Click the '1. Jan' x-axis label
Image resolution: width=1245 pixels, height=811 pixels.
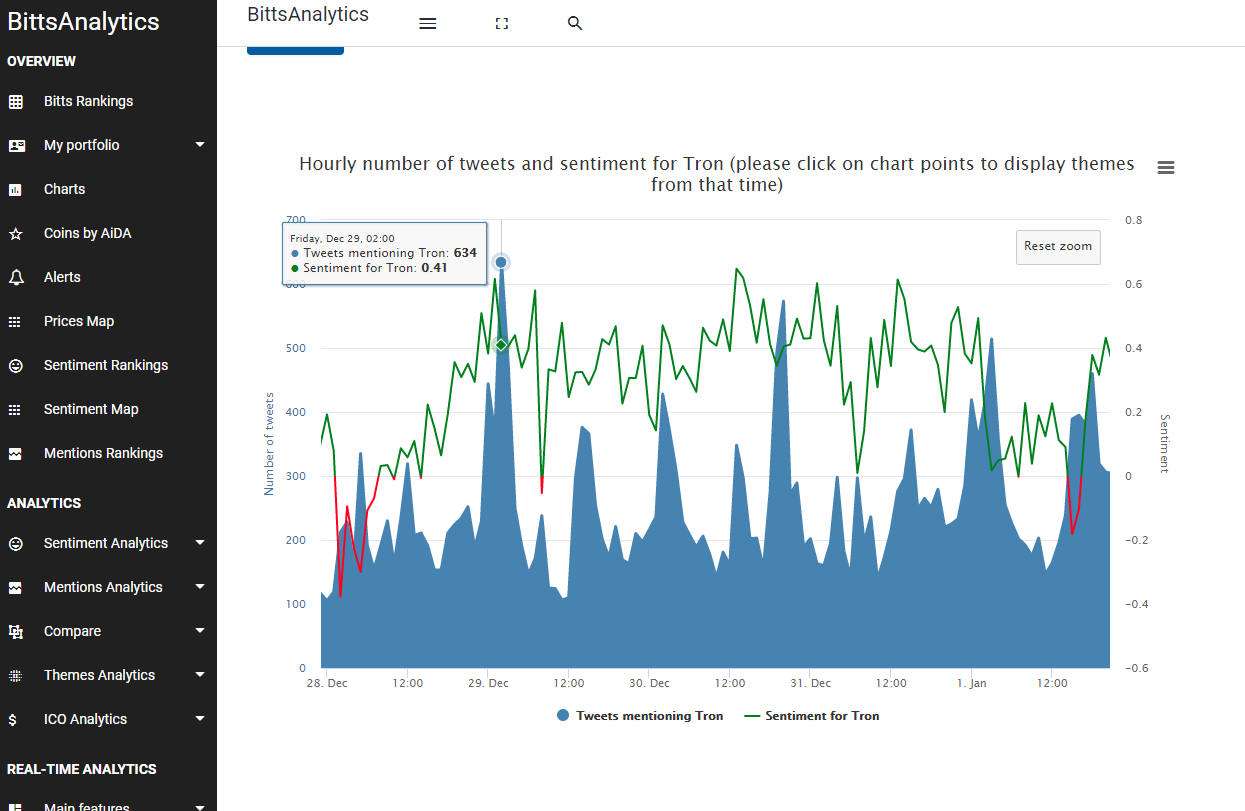(x=971, y=684)
